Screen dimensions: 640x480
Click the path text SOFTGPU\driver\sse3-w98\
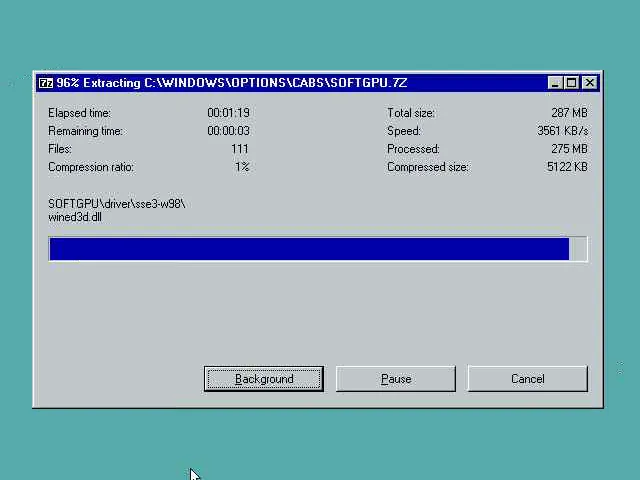coord(117,204)
